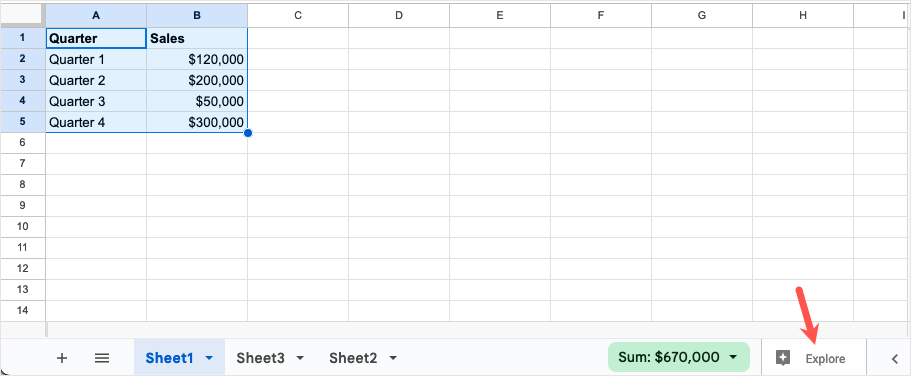Viewport: 911px width, 376px height.
Task: Click the horizontal scrollbar track
Action: point(478,330)
